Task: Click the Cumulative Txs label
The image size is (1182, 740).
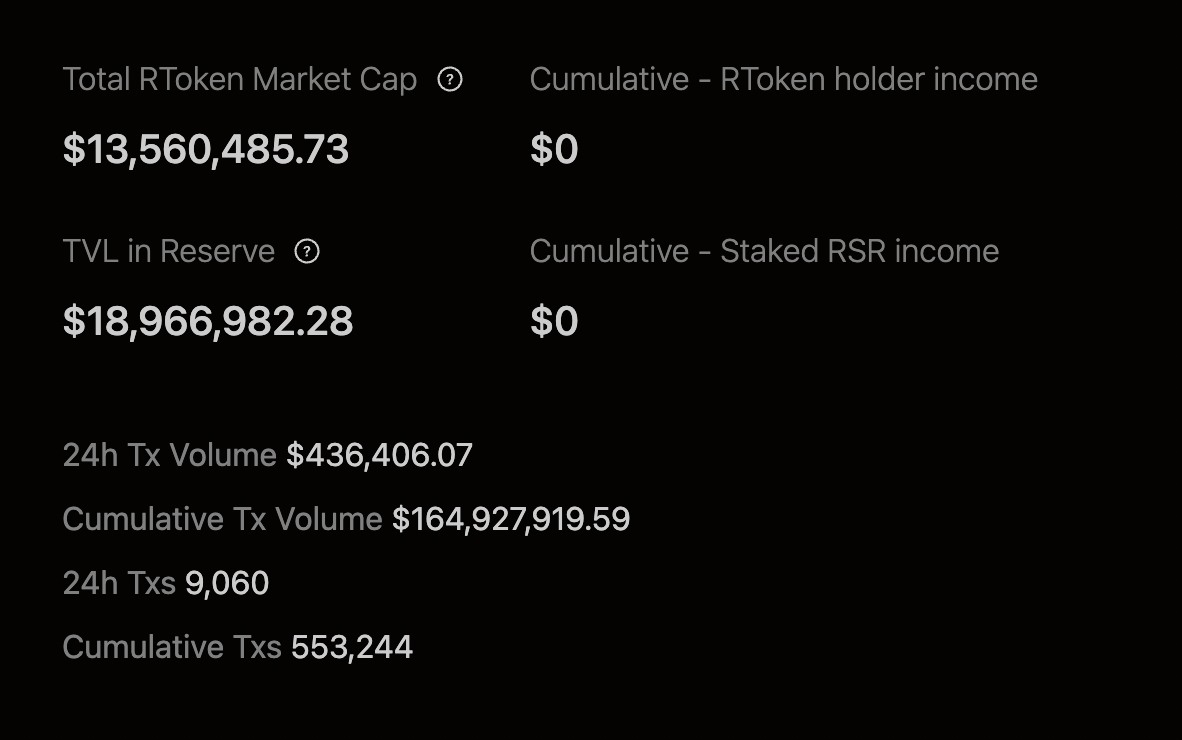Action: click(172, 647)
